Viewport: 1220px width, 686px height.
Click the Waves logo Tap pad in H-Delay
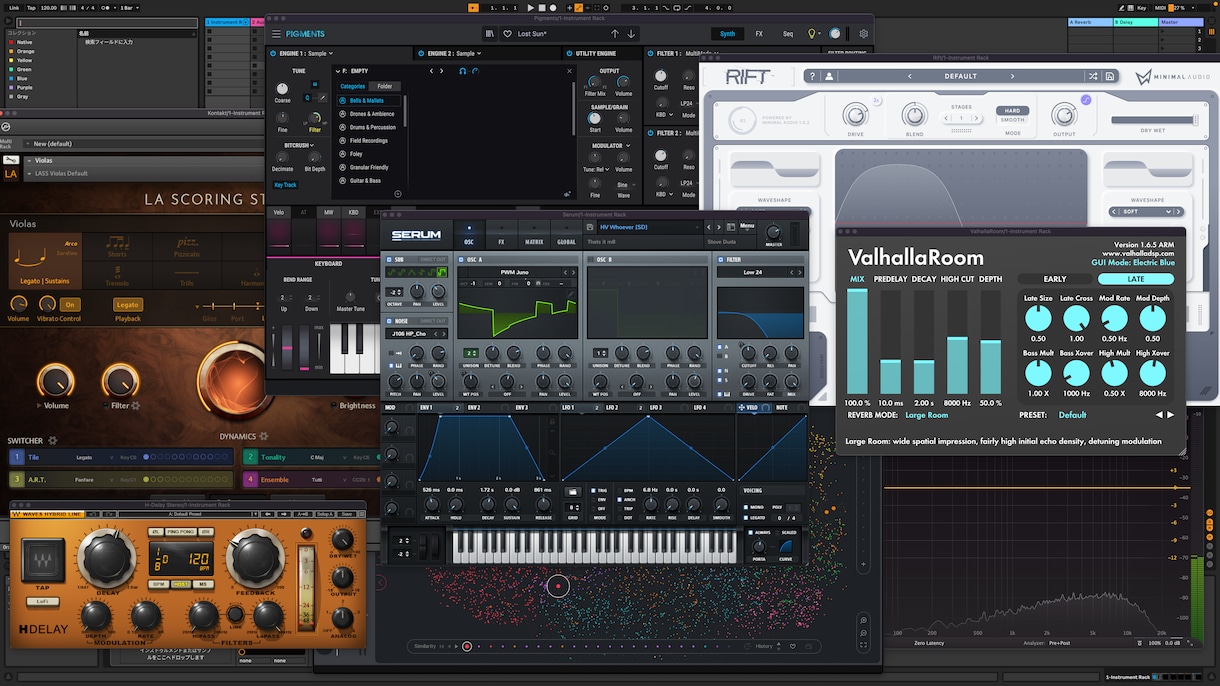[x=42, y=559]
